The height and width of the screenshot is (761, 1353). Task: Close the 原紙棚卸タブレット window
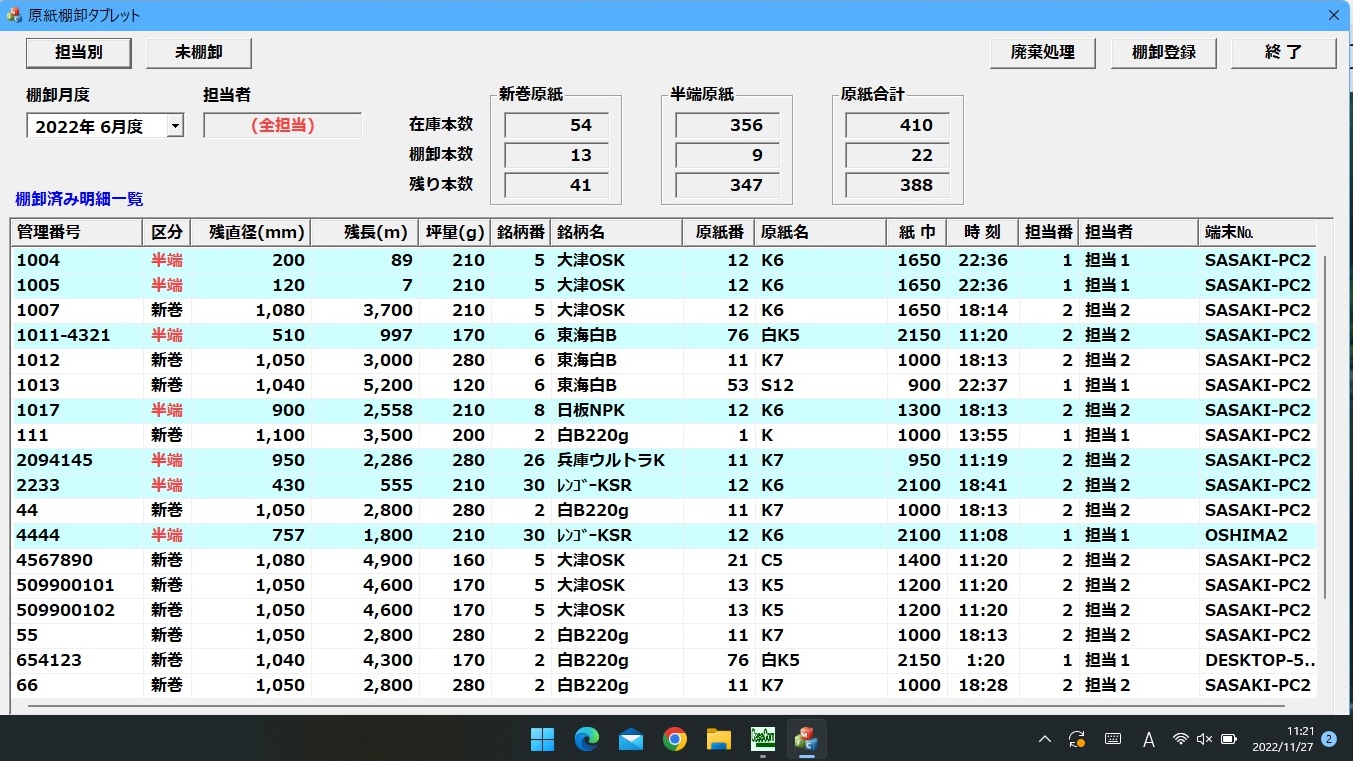tap(1333, 15)
